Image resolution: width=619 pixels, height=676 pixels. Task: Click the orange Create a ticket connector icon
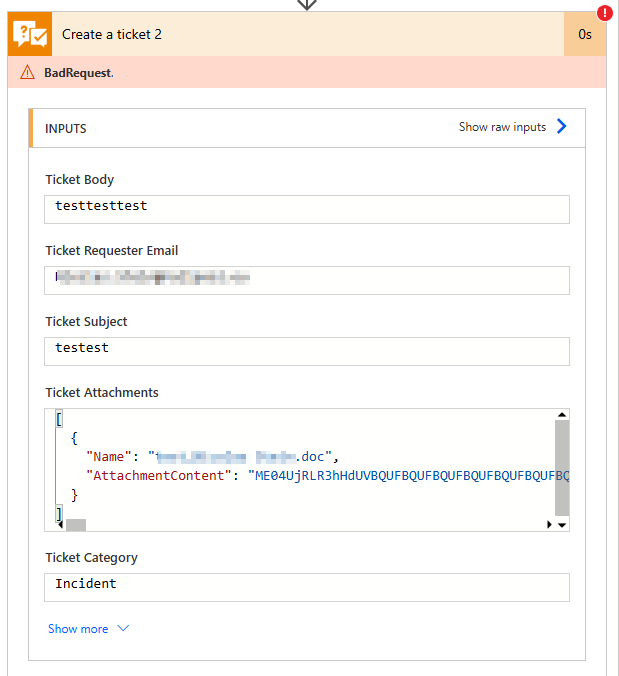click(x=29, y=35)
